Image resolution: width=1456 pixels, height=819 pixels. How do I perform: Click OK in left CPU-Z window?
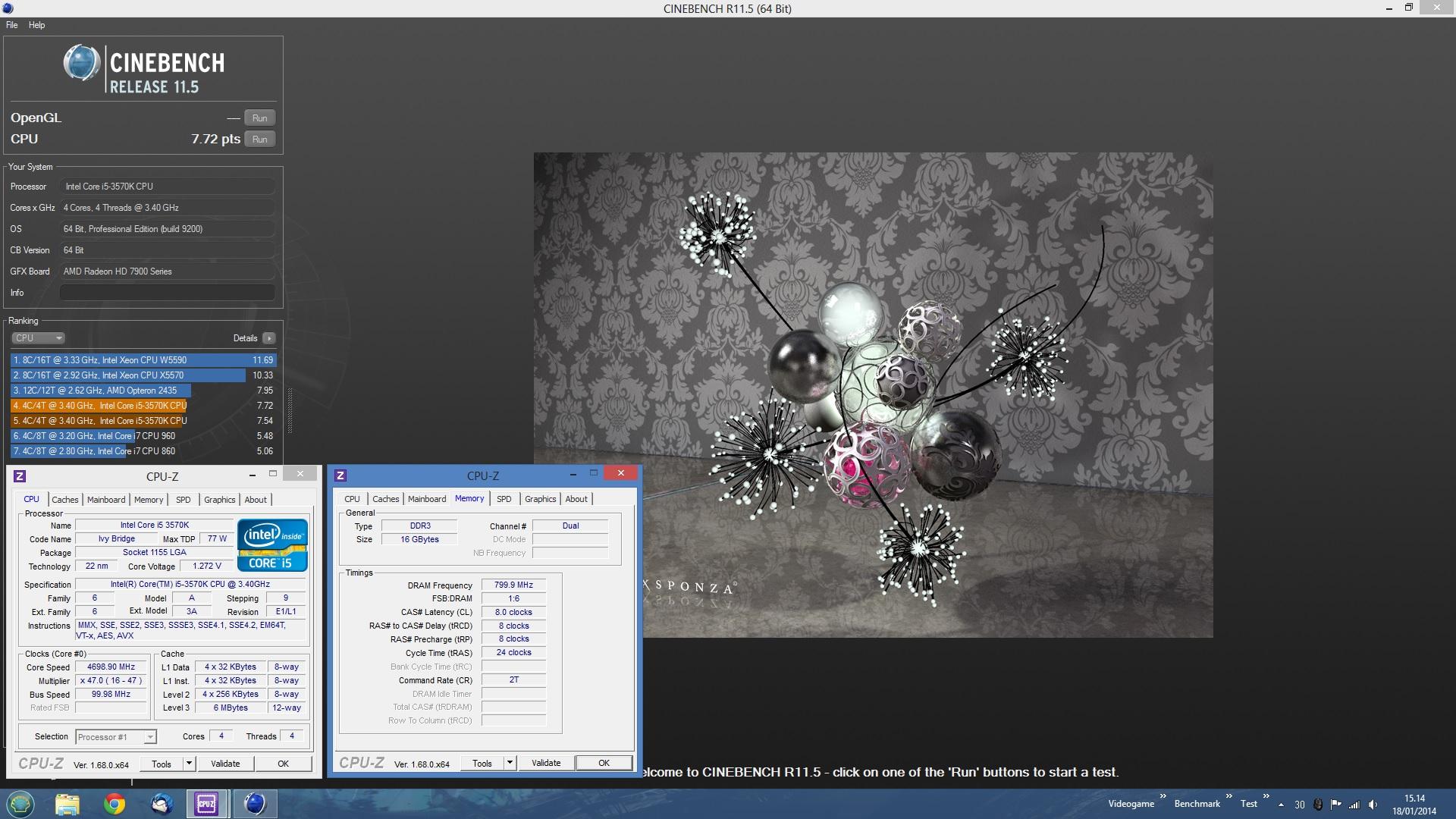point(283,764)
